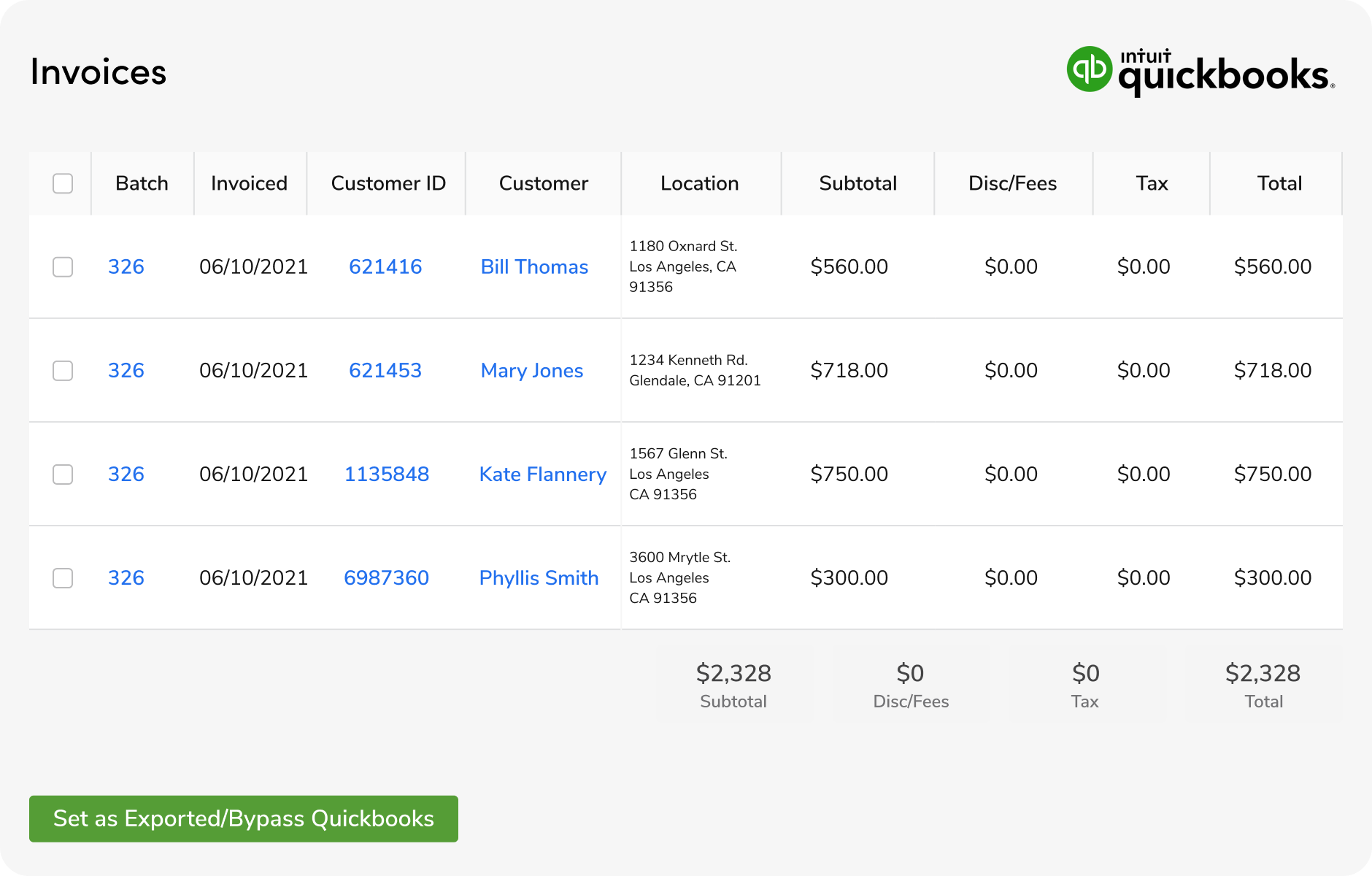Click Kate Flannery customer name
The height and width of the screenshot is (876, 1372).
pos(542,474)
